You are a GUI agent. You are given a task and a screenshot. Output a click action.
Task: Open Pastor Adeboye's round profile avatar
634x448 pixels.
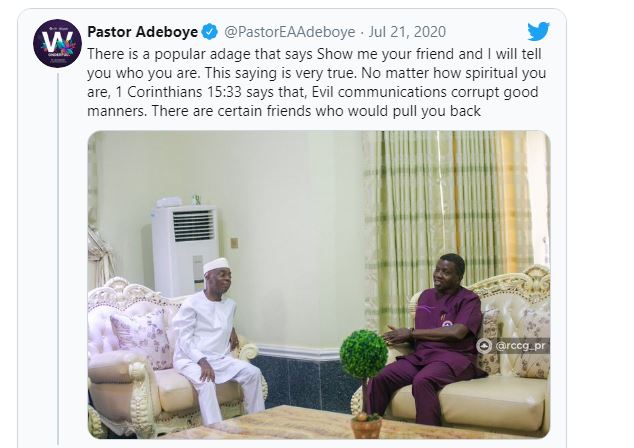click(57, 43)
